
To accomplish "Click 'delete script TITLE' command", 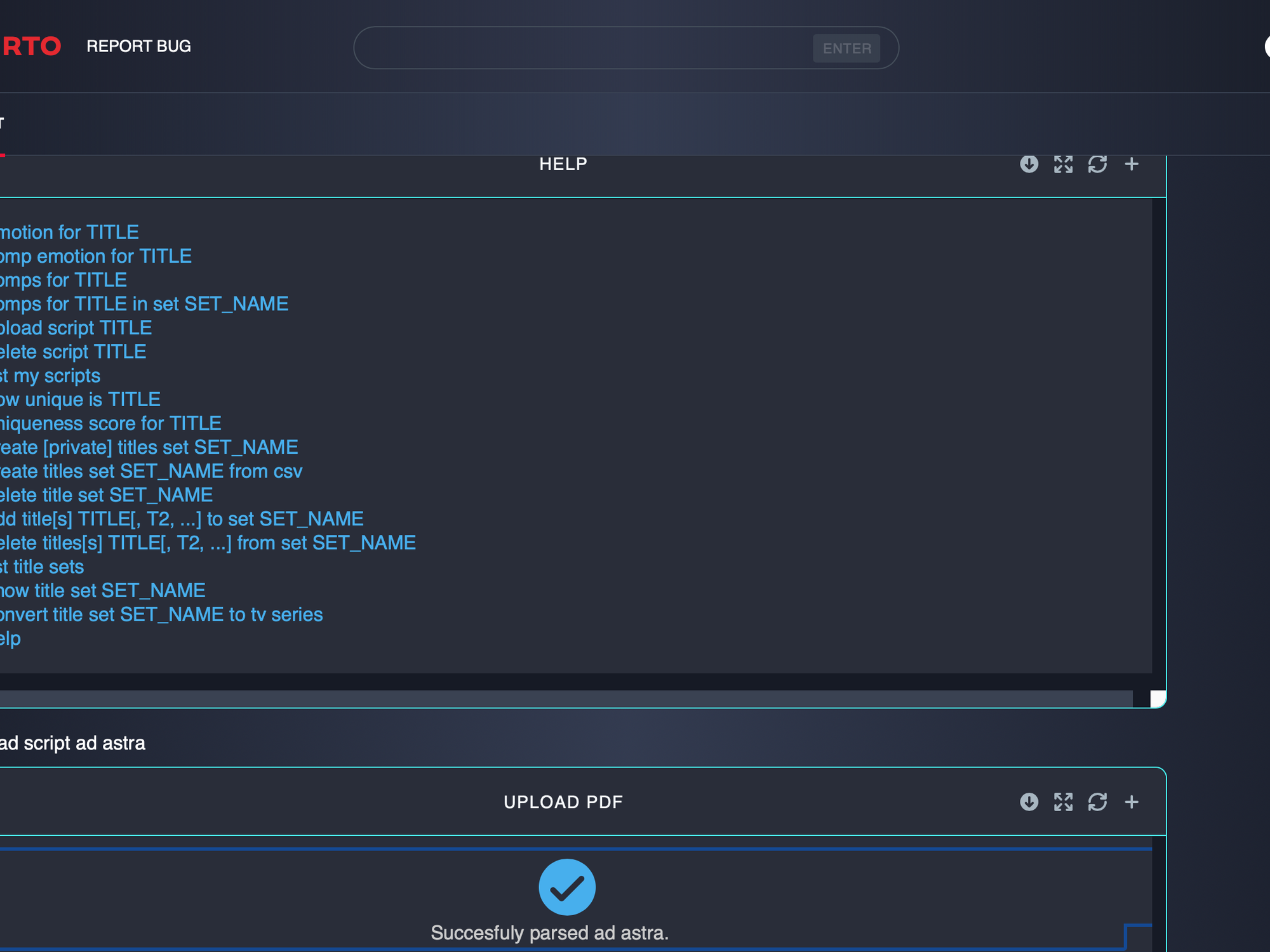I will [74, 352].
